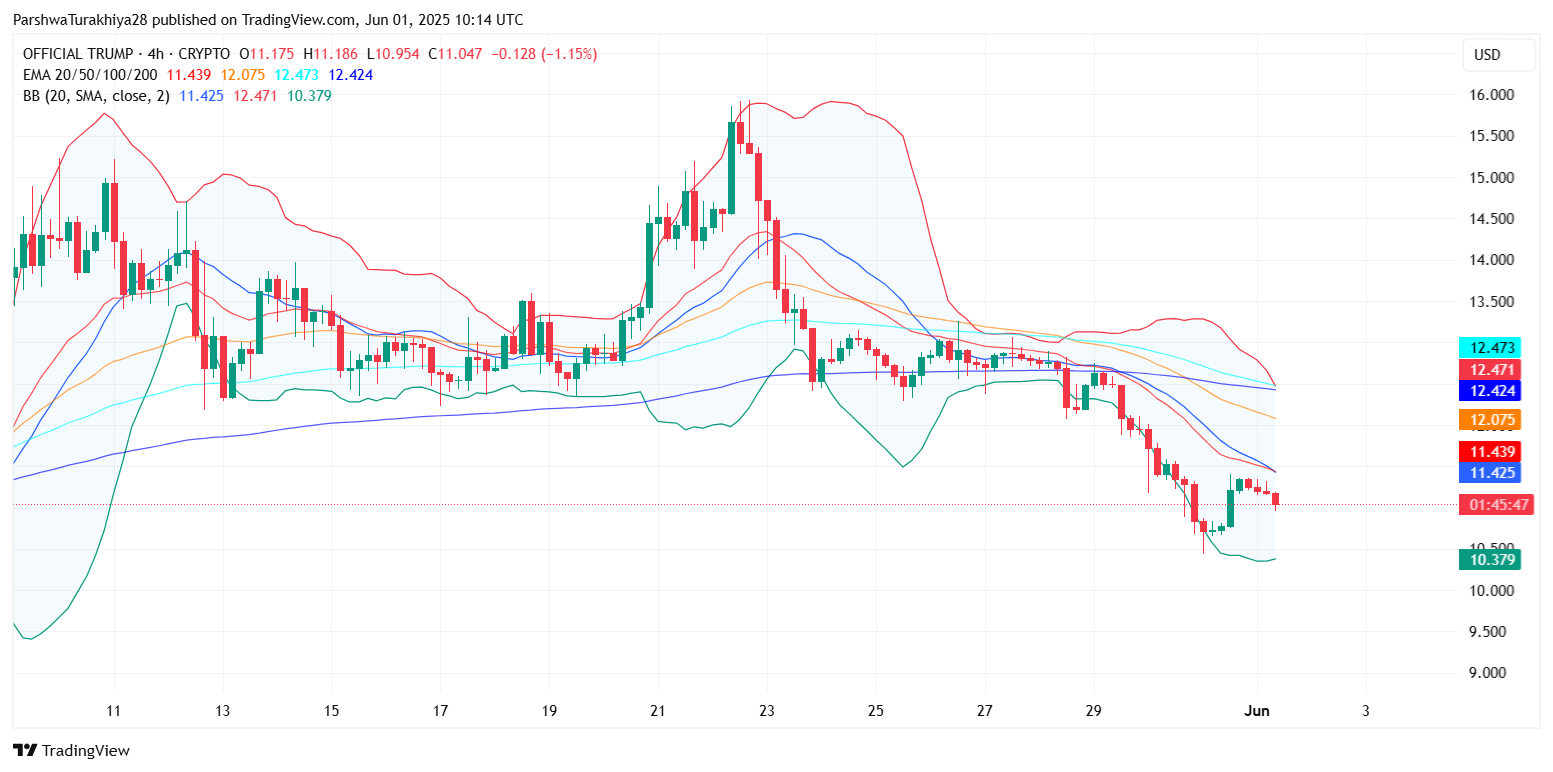Click EMA legend value 11.439
The image size is (1553, 772).
coord(189,75)
